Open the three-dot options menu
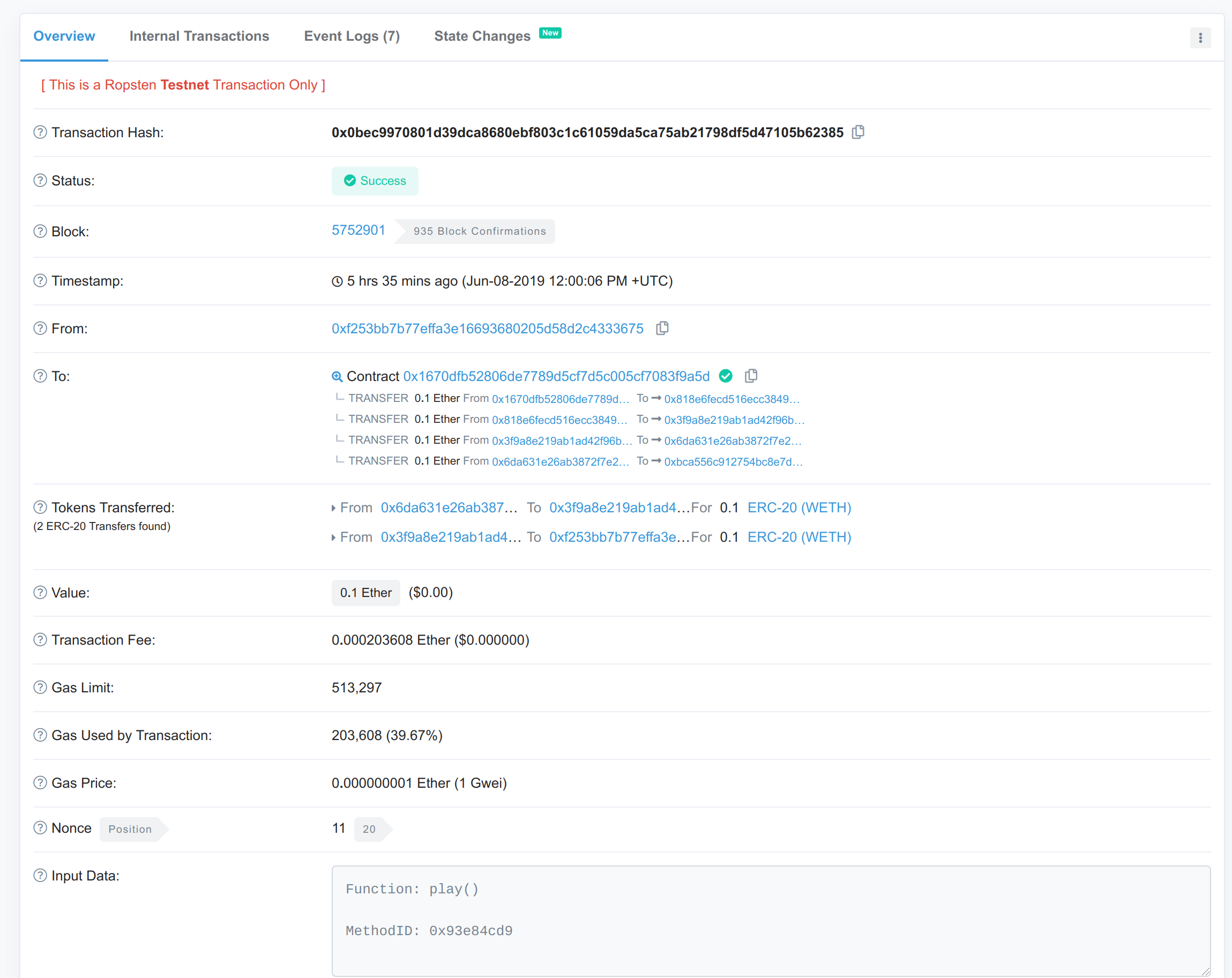Screen dimensions: 1232x978 point(1200,38)
